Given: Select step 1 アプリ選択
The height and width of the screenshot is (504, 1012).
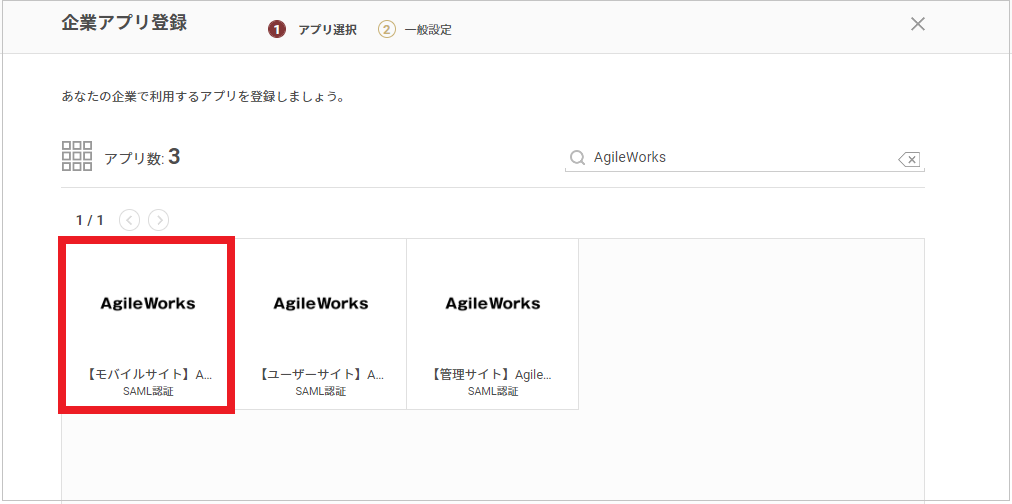Looking at the screenshot, I should pos(312,30).
